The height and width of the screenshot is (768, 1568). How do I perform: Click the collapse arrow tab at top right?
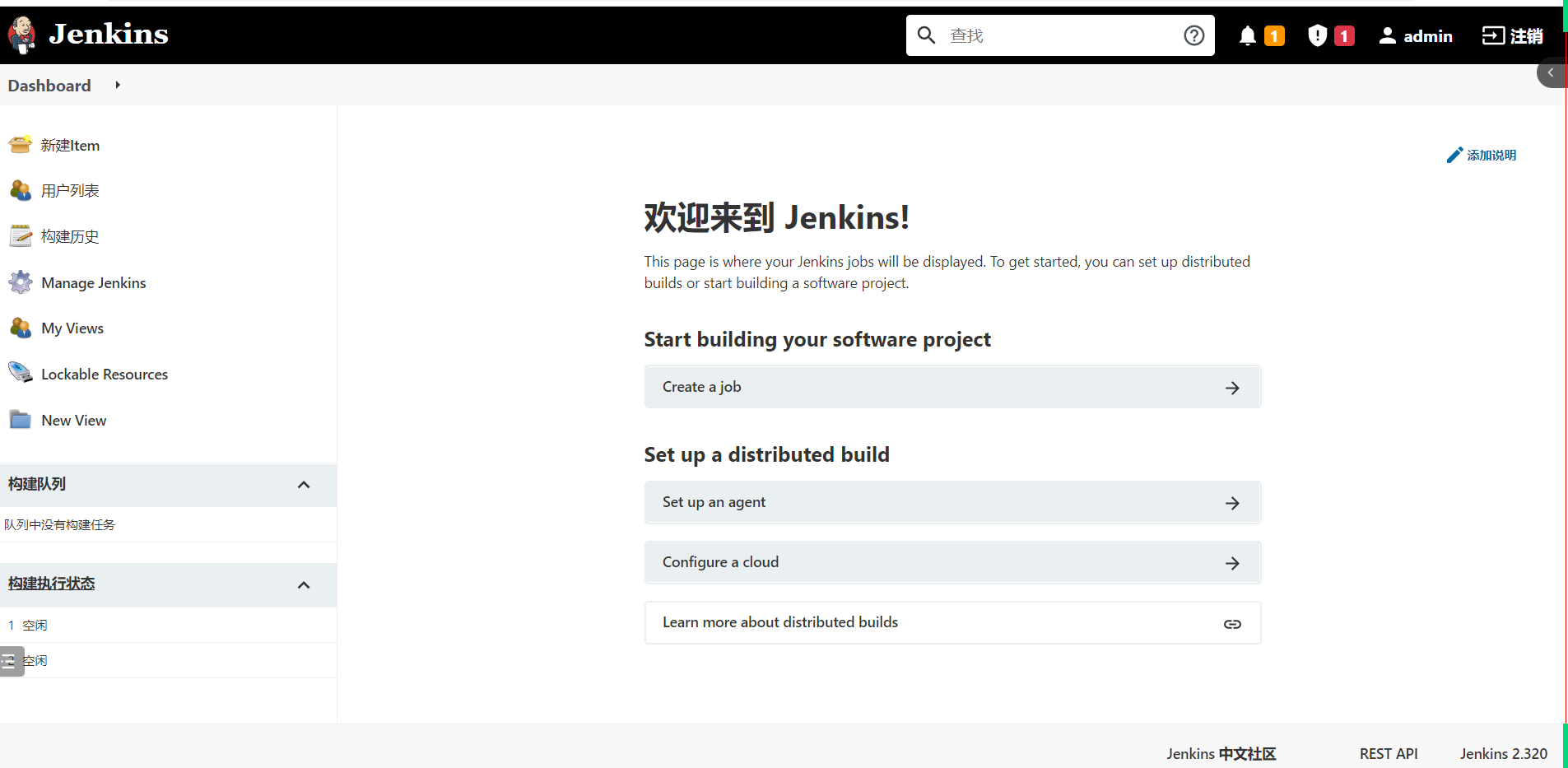[1551, 72]
